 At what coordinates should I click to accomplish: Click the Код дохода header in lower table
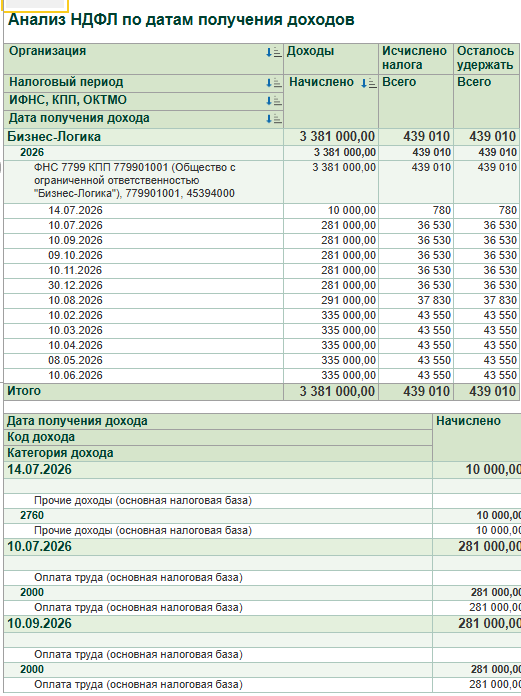point(218,438)
